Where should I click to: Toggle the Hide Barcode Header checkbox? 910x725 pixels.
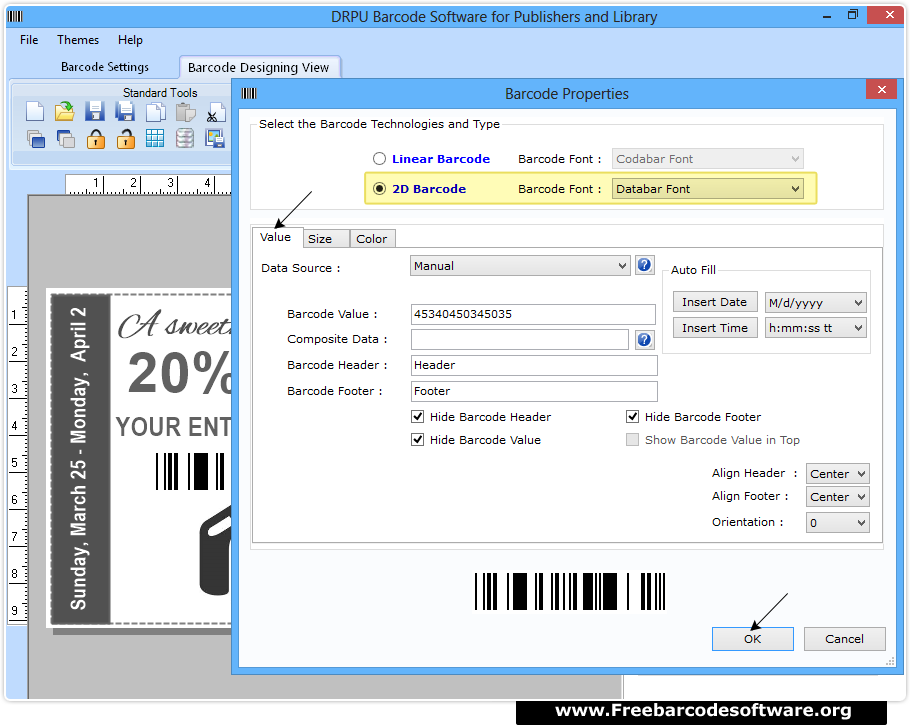click(x=417, y=417)
